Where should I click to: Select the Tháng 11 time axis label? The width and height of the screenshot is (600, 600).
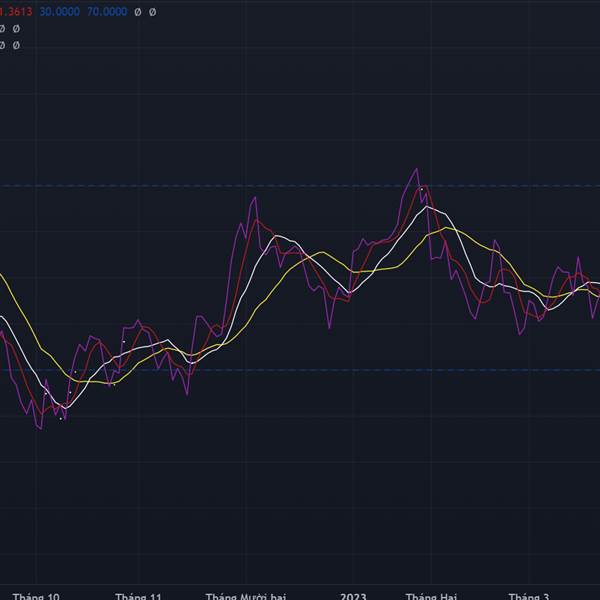(138, 596)
